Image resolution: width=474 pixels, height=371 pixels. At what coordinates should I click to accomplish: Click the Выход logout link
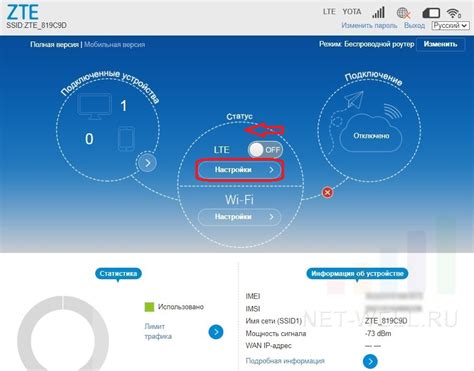pyautogui.click(x=414, y=25)
